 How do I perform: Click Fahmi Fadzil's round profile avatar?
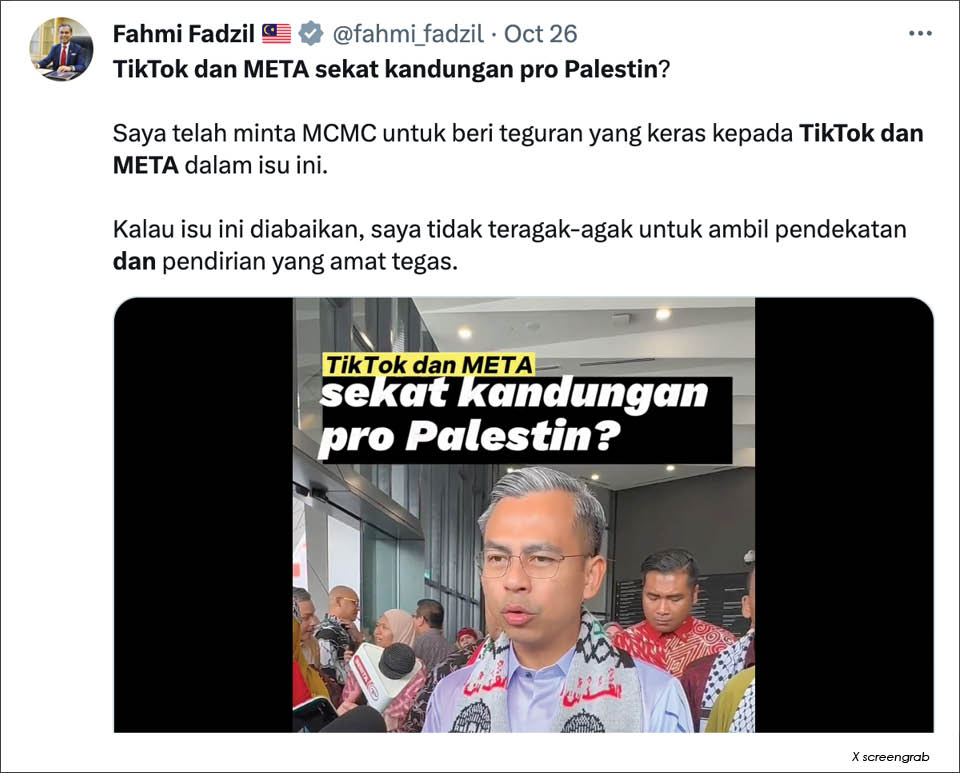[61, 50]
